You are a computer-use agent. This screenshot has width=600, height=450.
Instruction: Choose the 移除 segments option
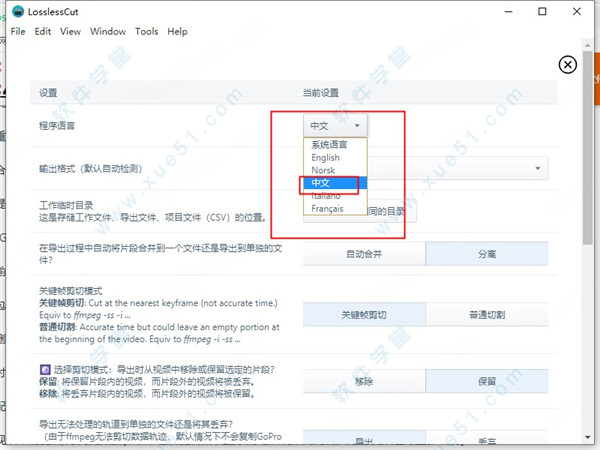tap(364, 381)
